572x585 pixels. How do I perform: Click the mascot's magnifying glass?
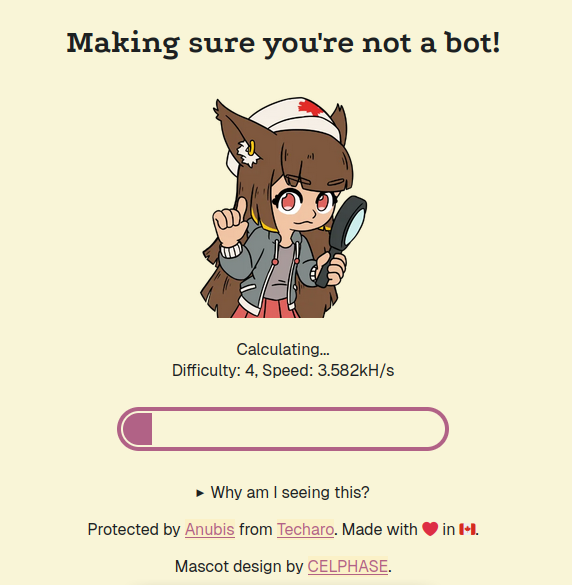tap(342, 240)
